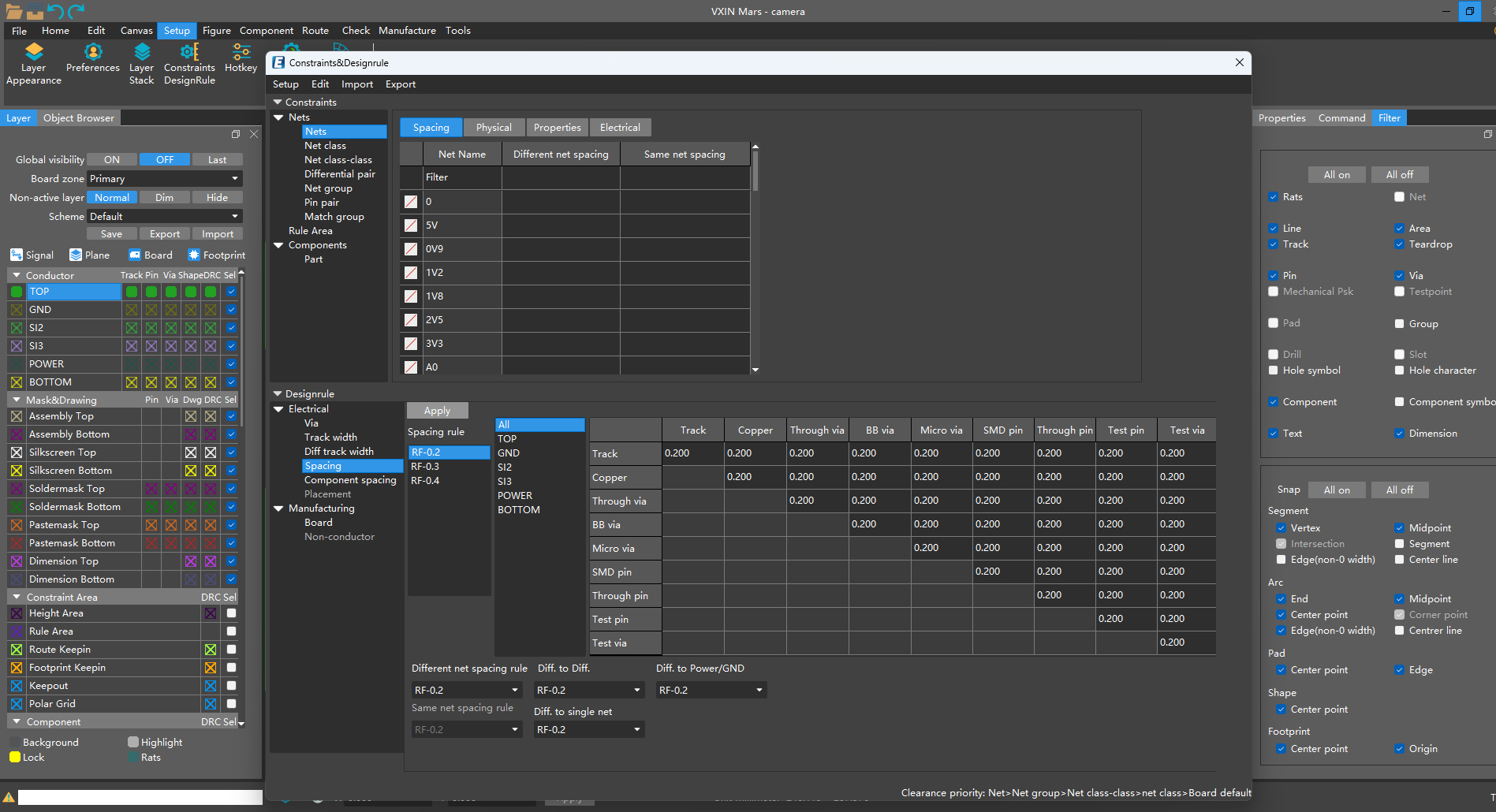This screenshot has width=1496, height=812.
Task: Click the undo arrow icon
Action: (x=55, y=11)
